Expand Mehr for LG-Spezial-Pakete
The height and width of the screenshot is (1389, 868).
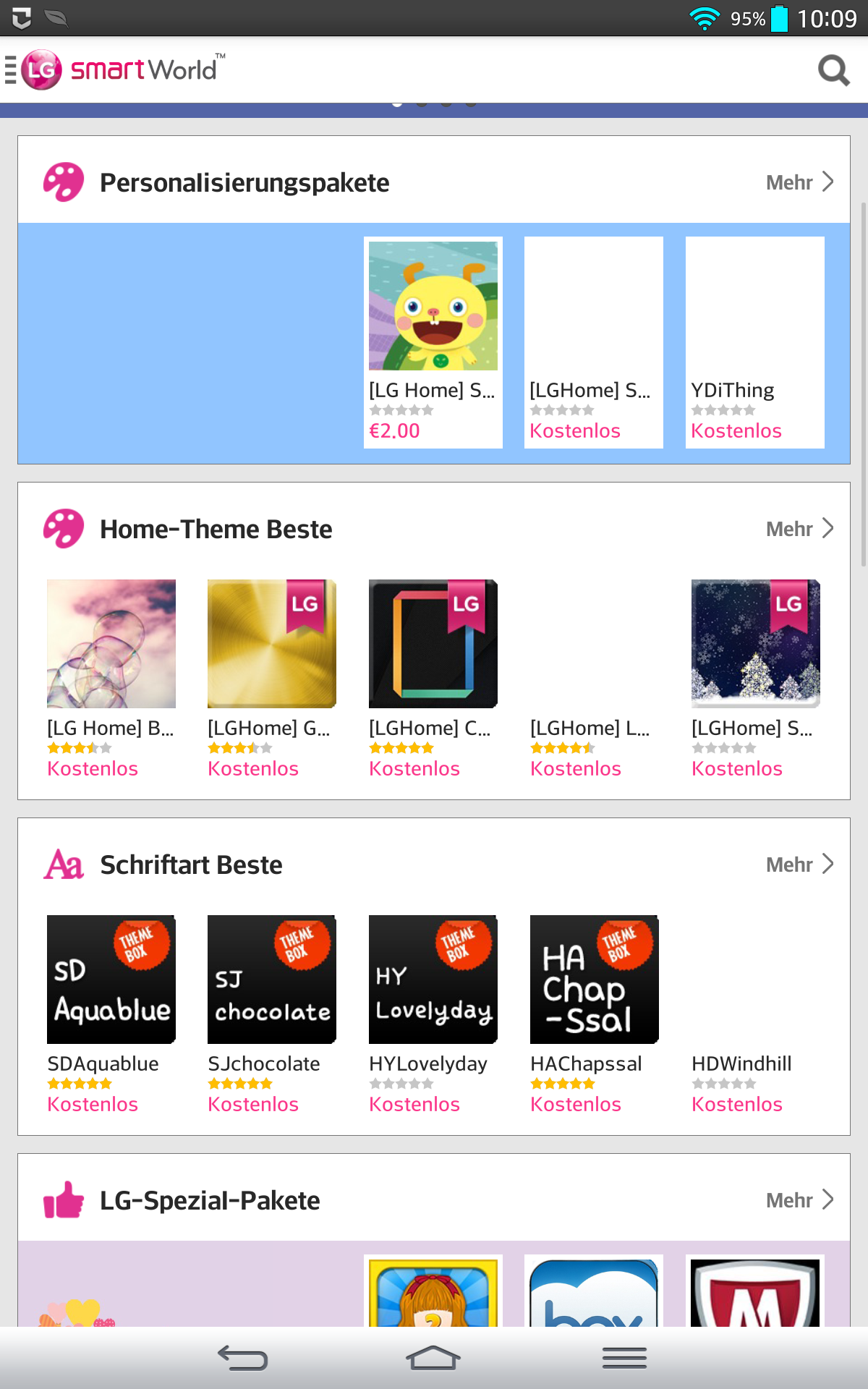[800, 1200]
